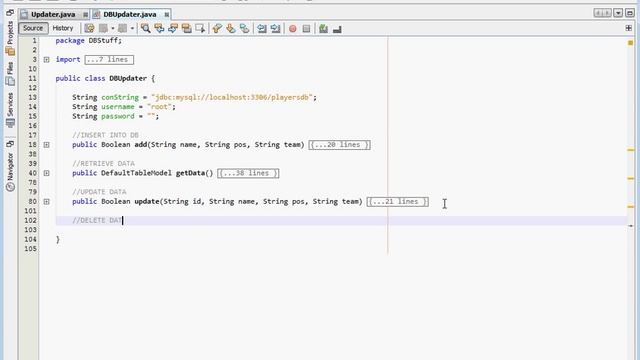
Task: Click the error stripe mark near add
Action: click(x=631, y=150)
